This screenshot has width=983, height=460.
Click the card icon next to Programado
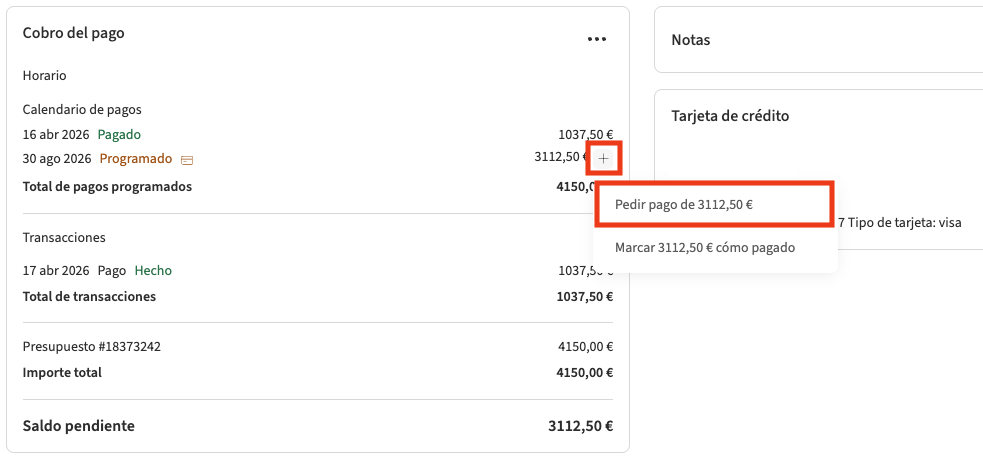(x=187, y=160)
